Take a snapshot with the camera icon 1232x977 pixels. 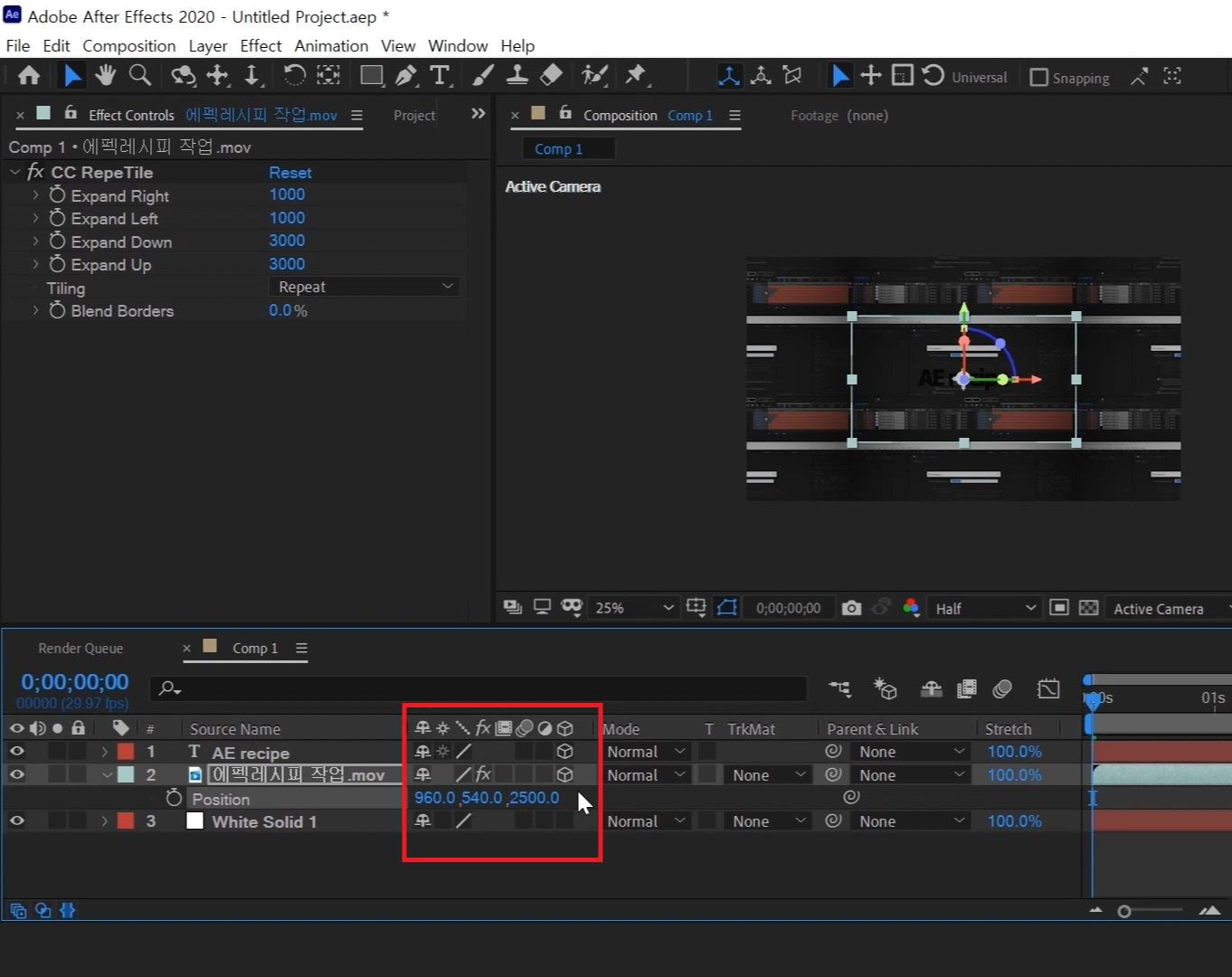pos(851,608)
